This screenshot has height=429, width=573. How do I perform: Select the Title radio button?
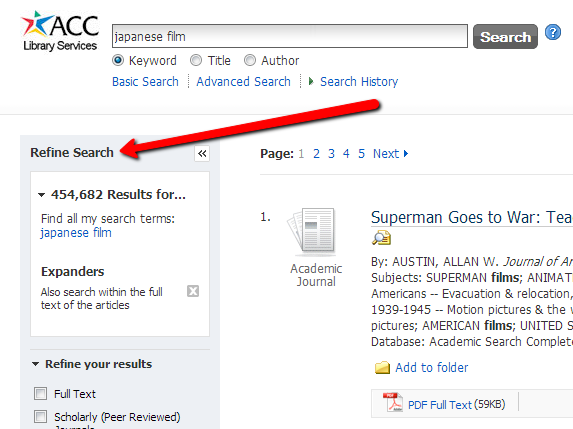(196, 60)
